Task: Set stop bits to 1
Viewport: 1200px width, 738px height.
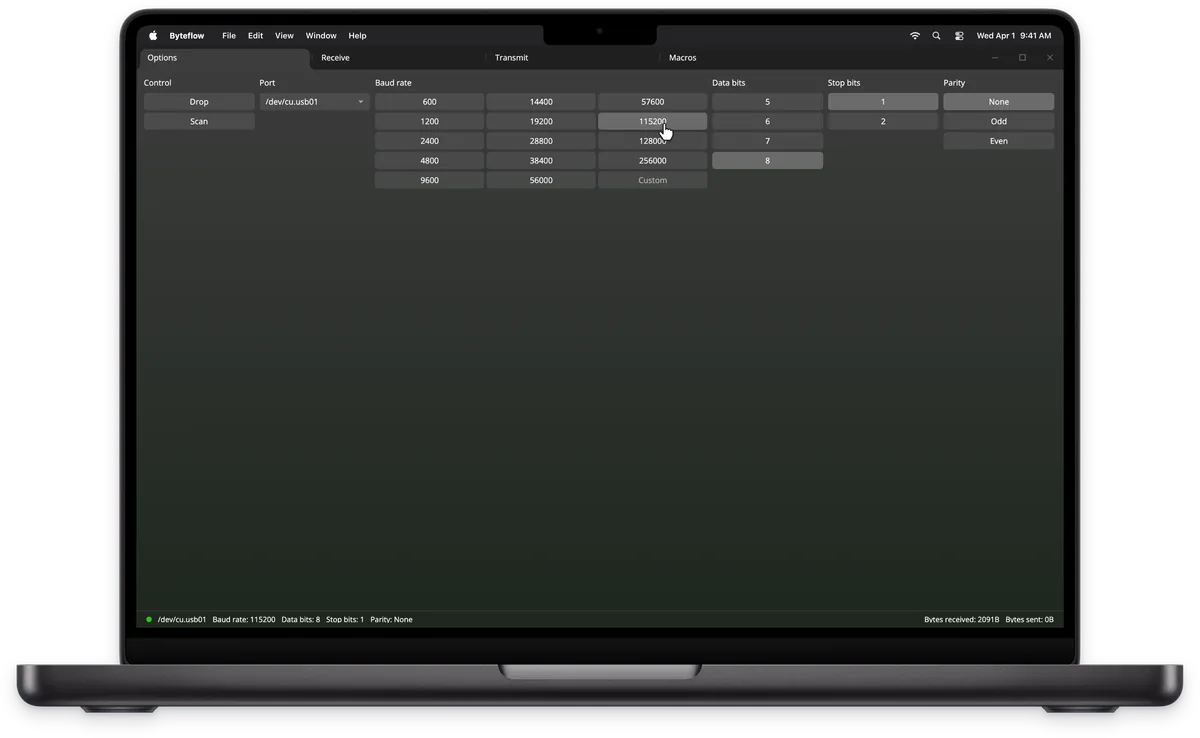Action: (x=883, y=102)
